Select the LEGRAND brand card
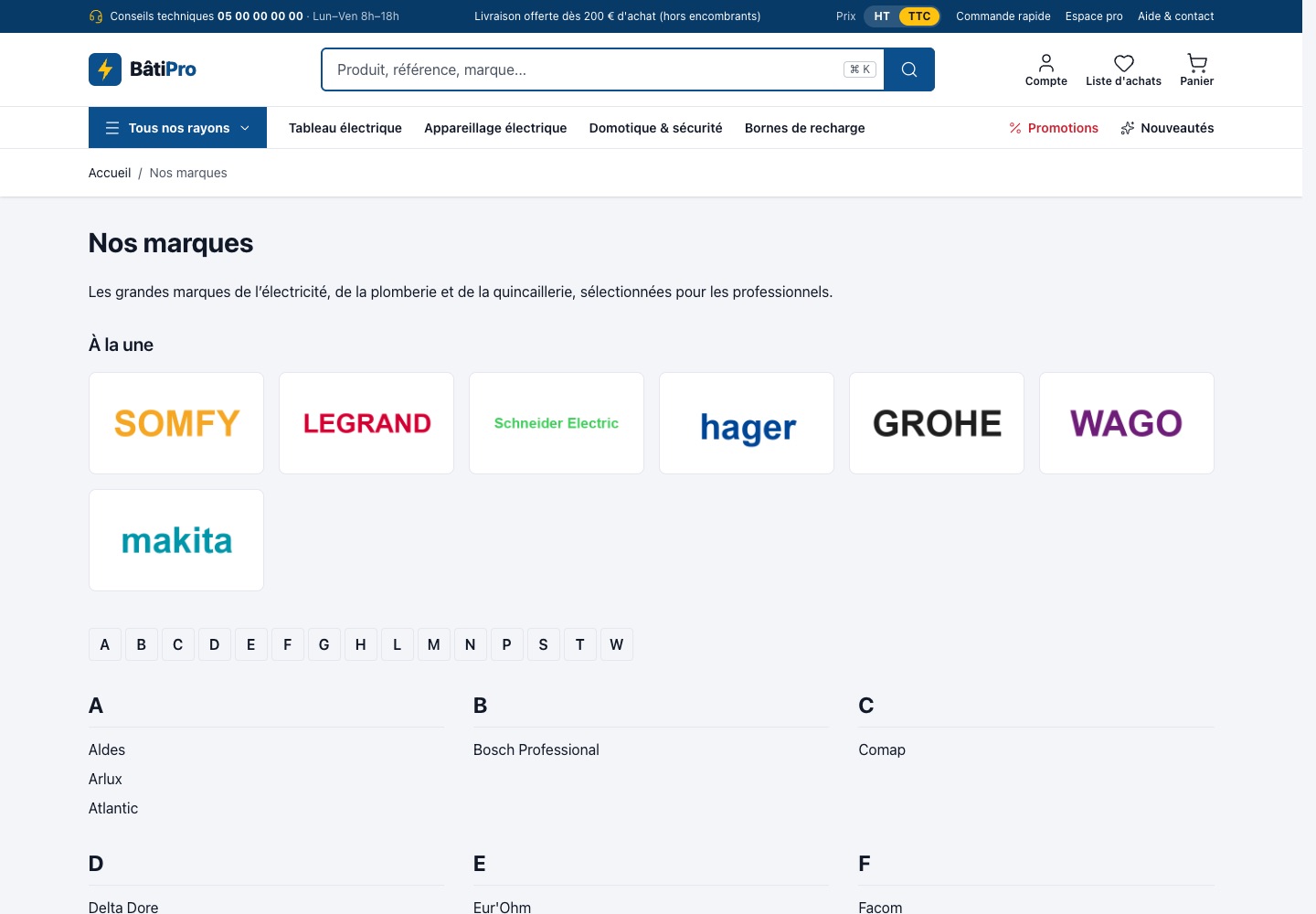 click(x=366, y=423)
